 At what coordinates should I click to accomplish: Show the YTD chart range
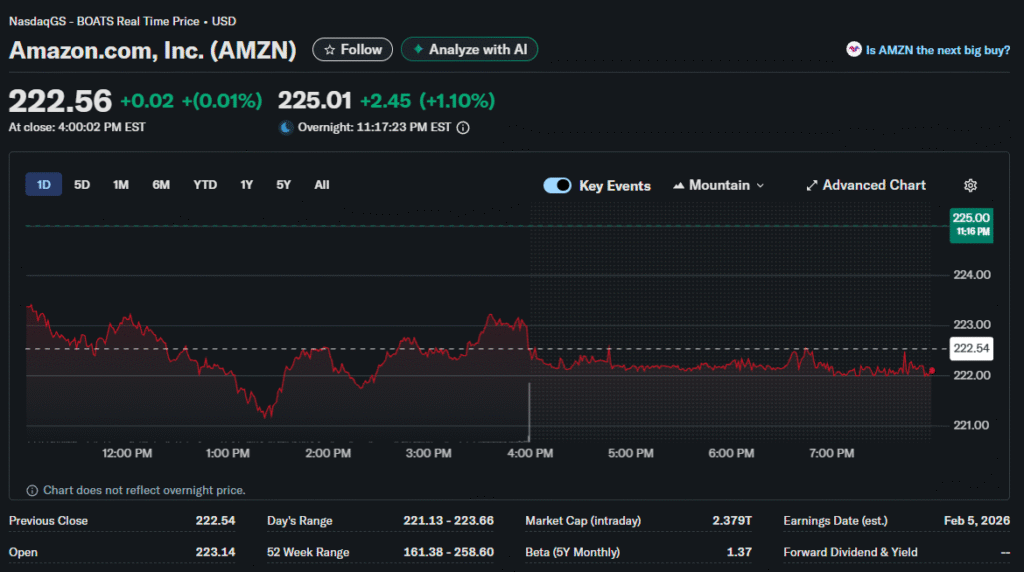point(205,185)
